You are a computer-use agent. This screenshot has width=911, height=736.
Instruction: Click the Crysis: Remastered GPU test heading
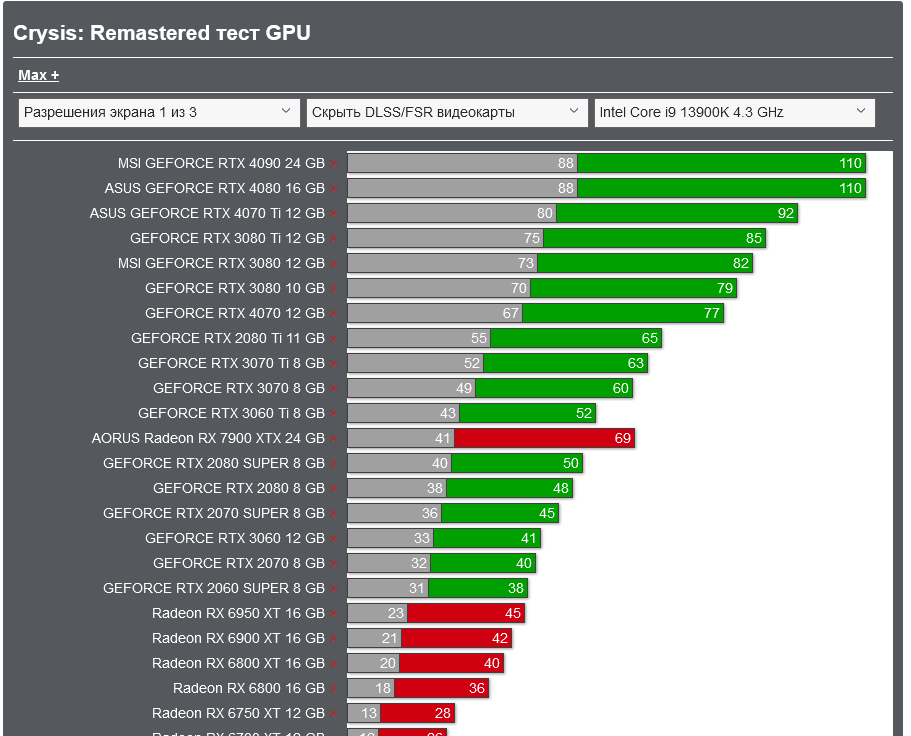[162, 33]
